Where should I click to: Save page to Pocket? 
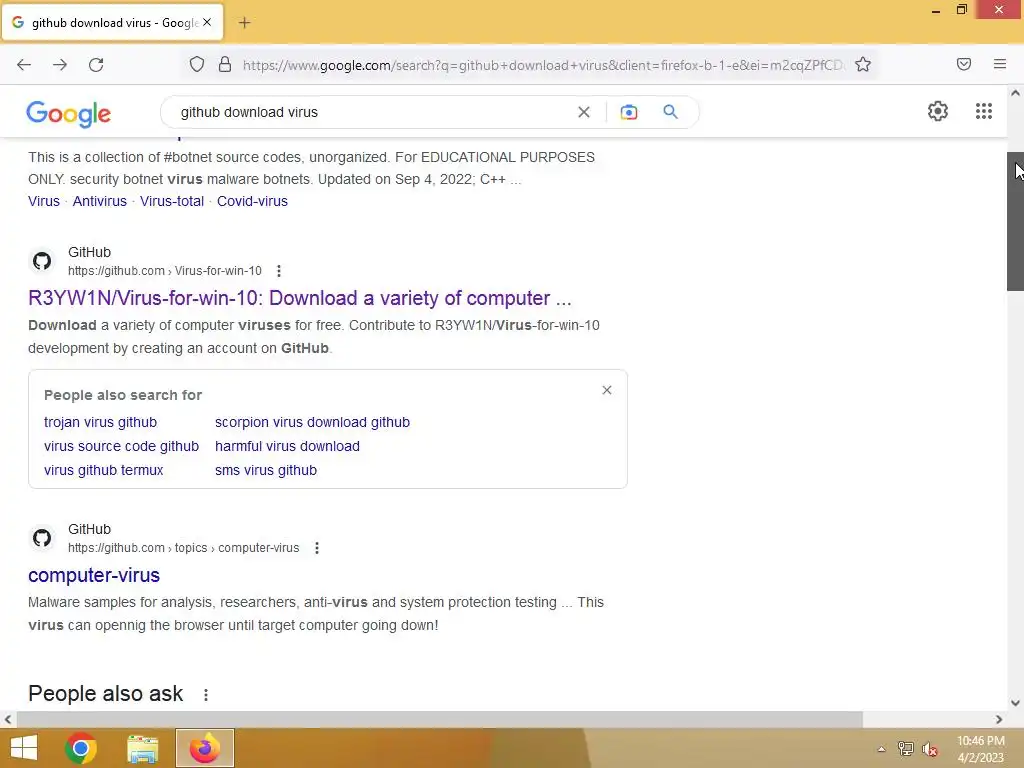point(964,64)
